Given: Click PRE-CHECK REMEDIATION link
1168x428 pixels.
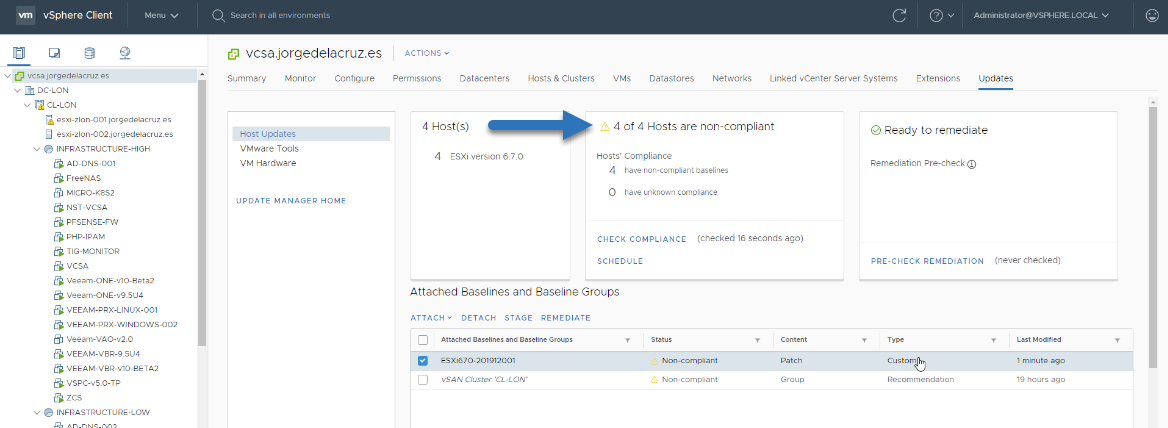Looking at the screenshot, I should tap(927, 261).
